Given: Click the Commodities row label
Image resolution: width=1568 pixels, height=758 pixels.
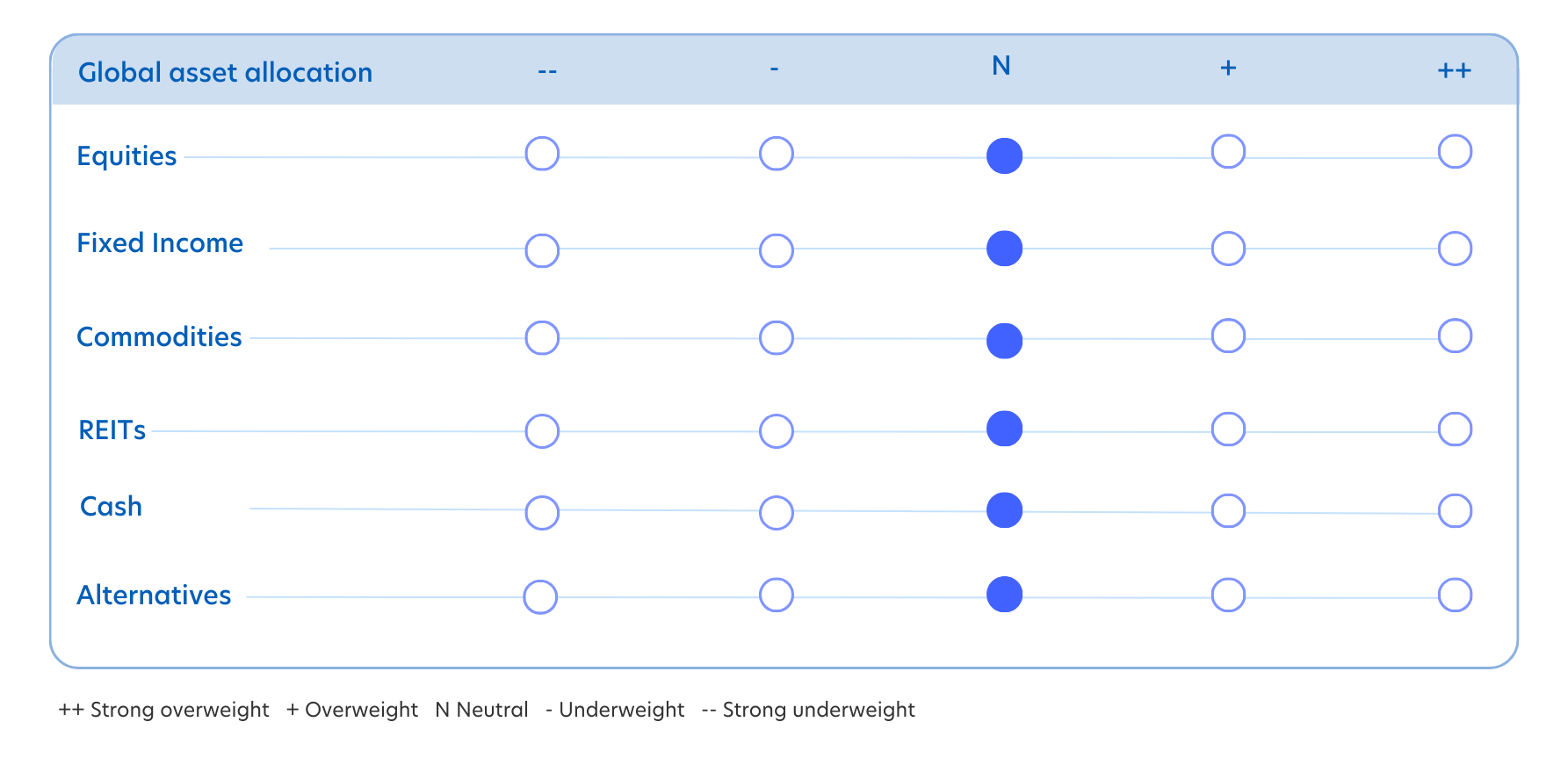Looking at the screenshot, I should click(x=159, y=337).
